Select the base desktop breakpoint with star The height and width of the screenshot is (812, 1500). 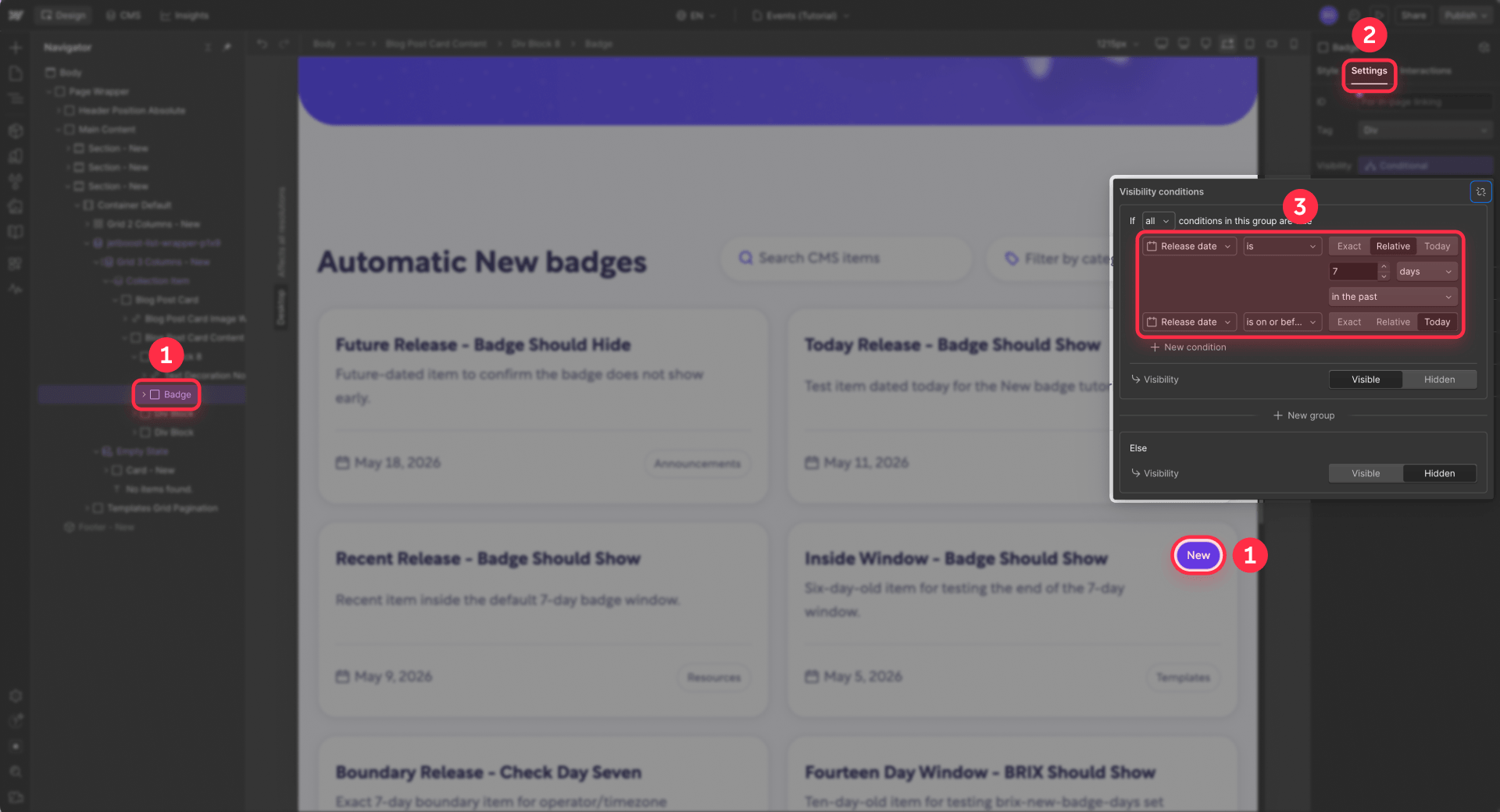[1227, 44]
